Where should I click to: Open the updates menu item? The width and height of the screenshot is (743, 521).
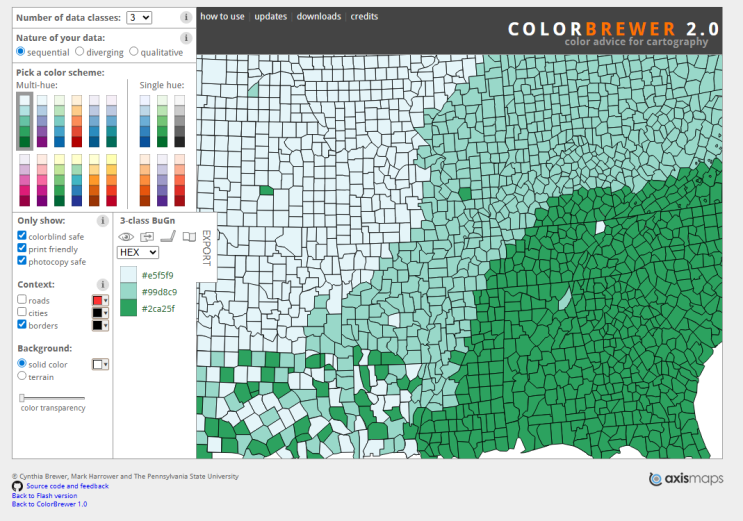pos(271,16)
